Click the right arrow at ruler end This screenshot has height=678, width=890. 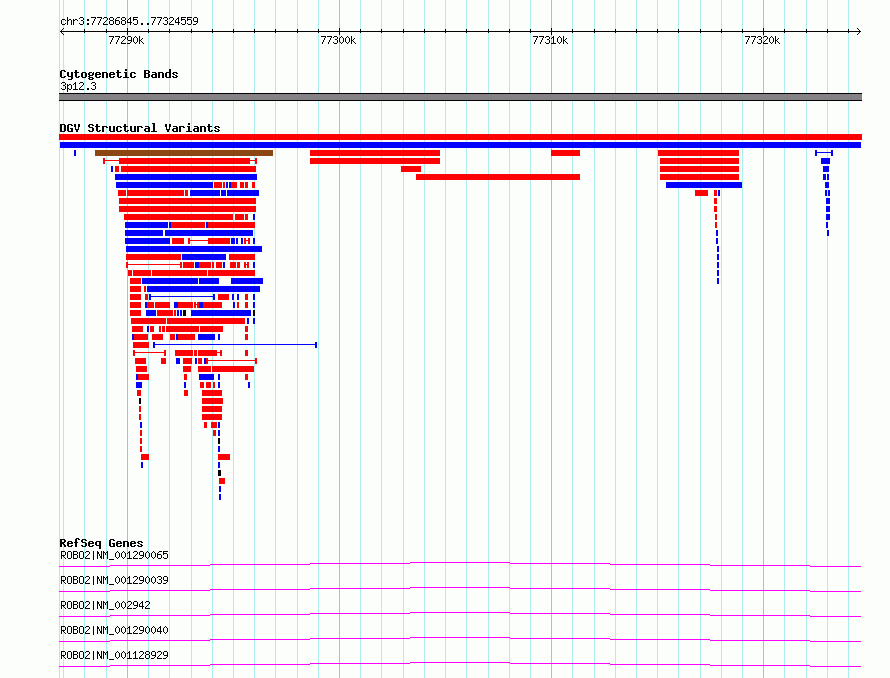coord(859,32)
